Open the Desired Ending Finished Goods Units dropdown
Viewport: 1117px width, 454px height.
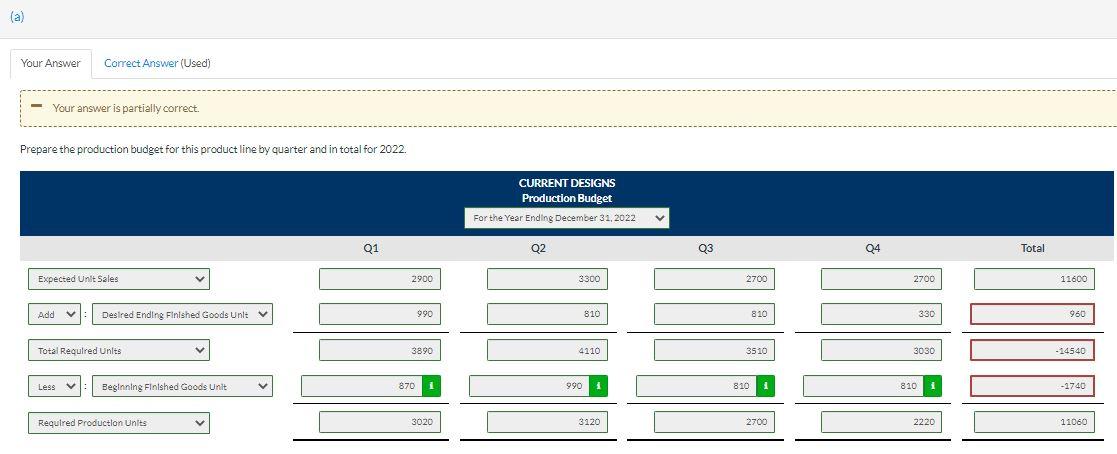[182, 314]
